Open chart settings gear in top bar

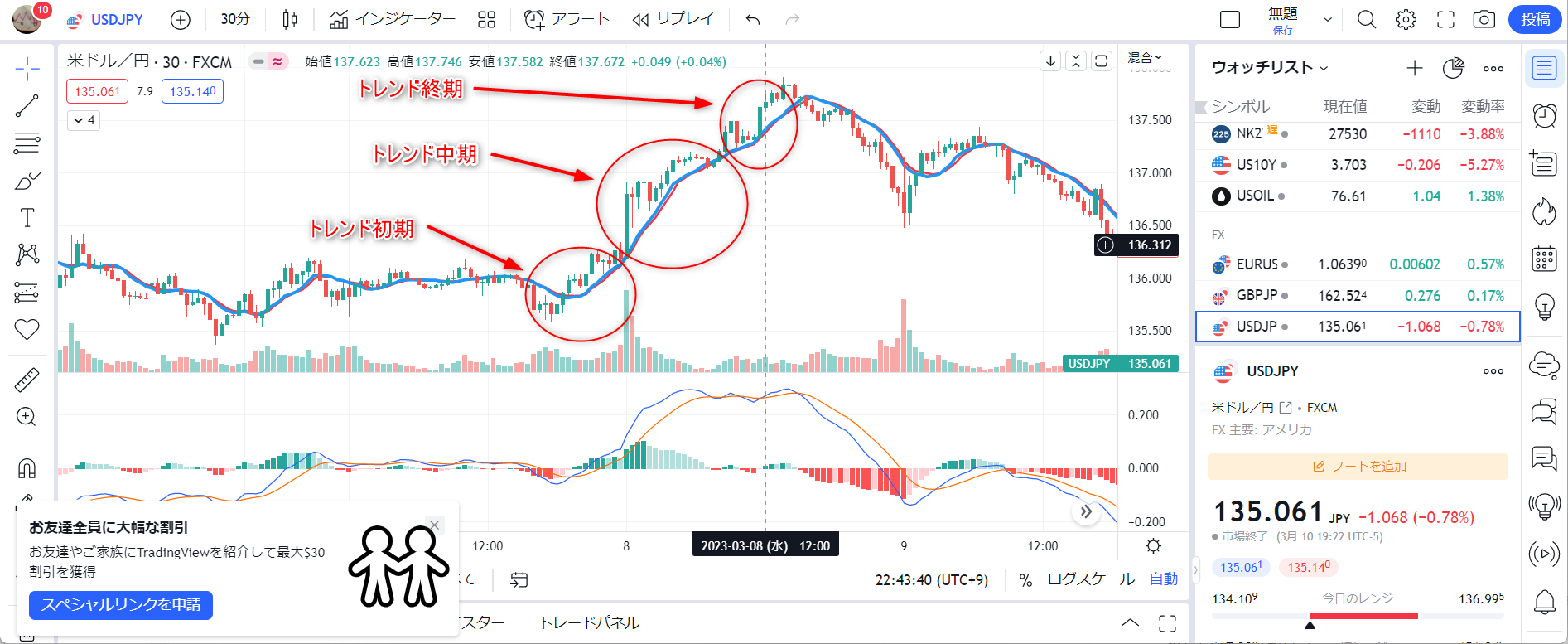pos(1406,20)
